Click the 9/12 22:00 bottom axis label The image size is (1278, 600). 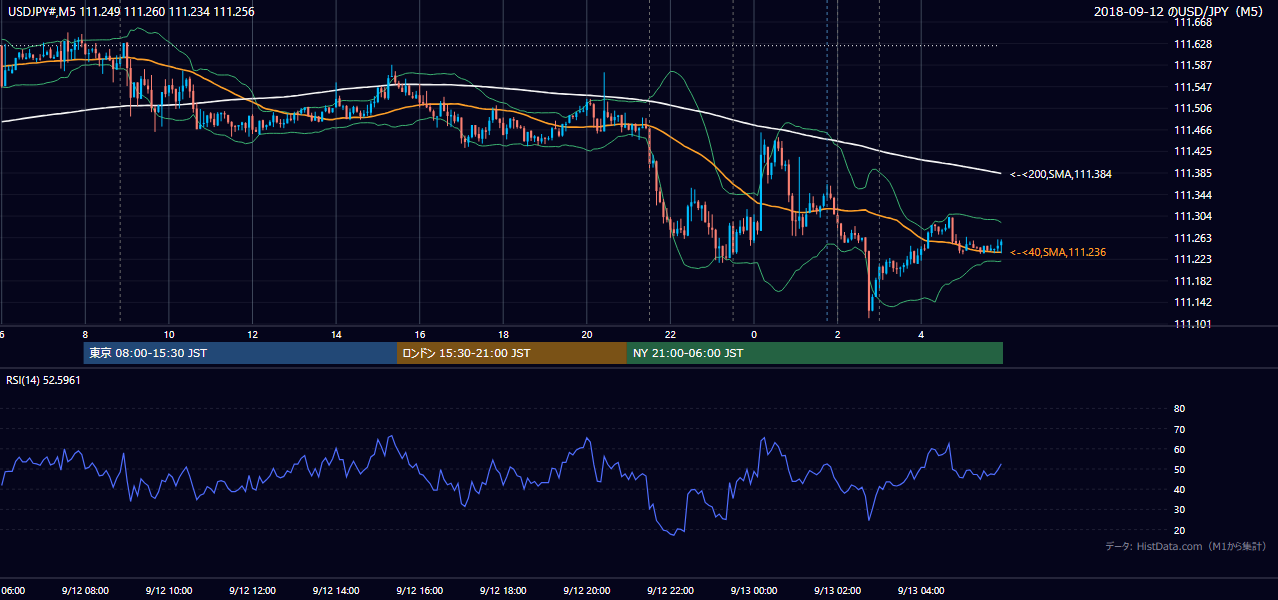669,590
